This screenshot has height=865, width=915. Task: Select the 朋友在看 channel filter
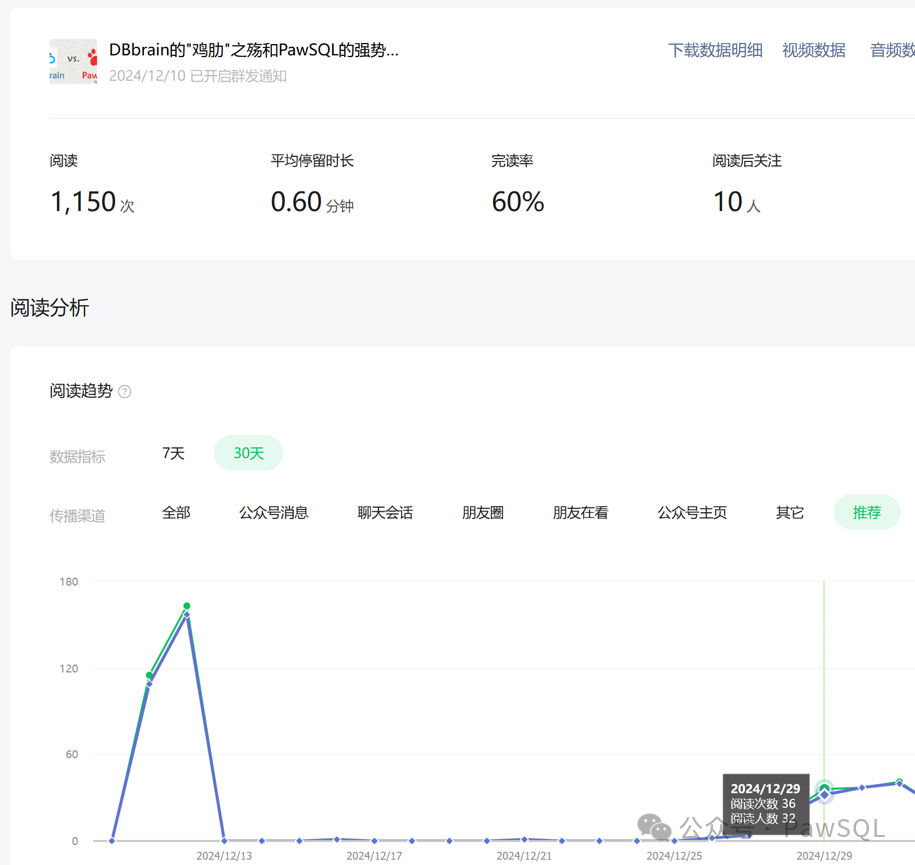click(x=581, y=512)
